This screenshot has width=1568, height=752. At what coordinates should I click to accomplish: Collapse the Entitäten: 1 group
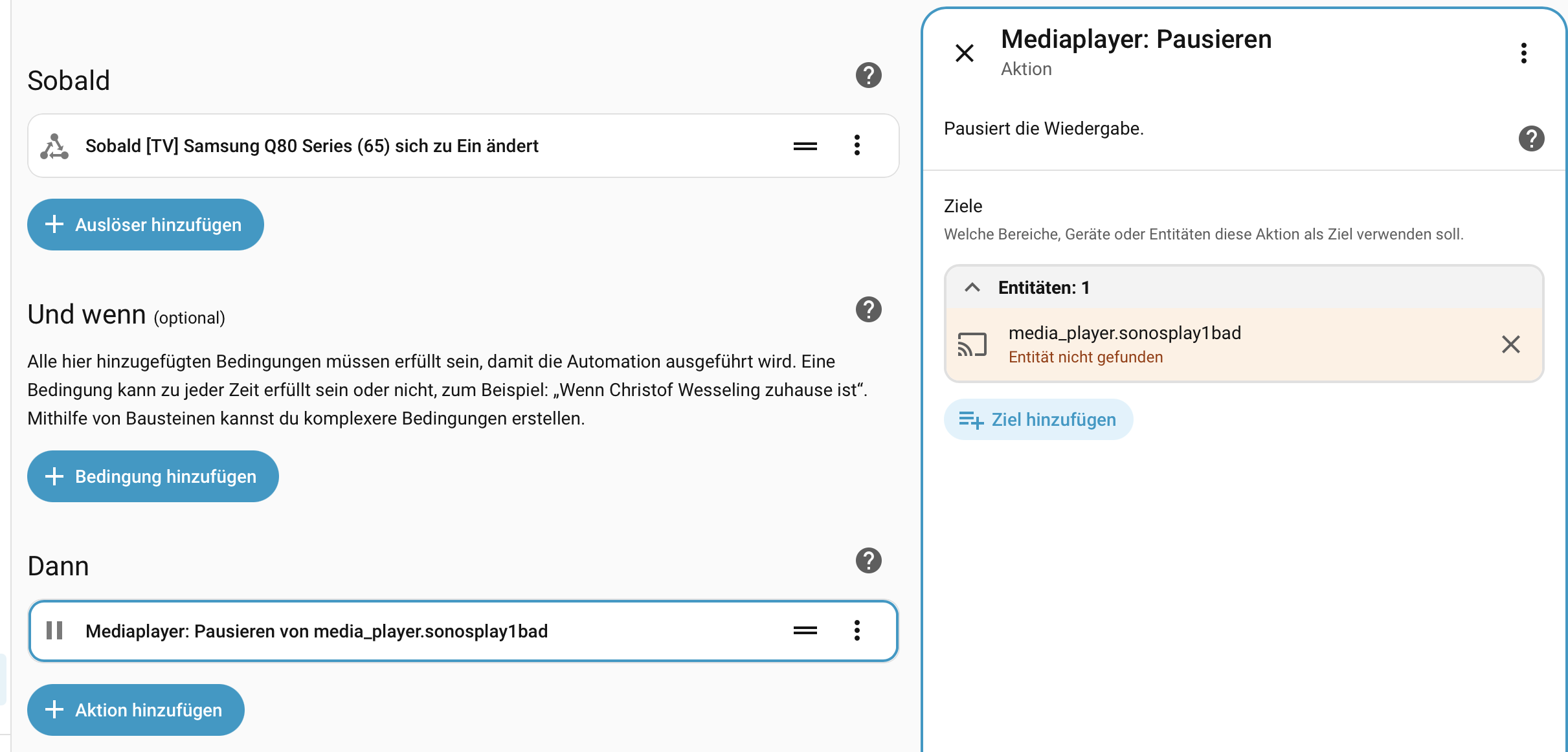coord(972,287)
